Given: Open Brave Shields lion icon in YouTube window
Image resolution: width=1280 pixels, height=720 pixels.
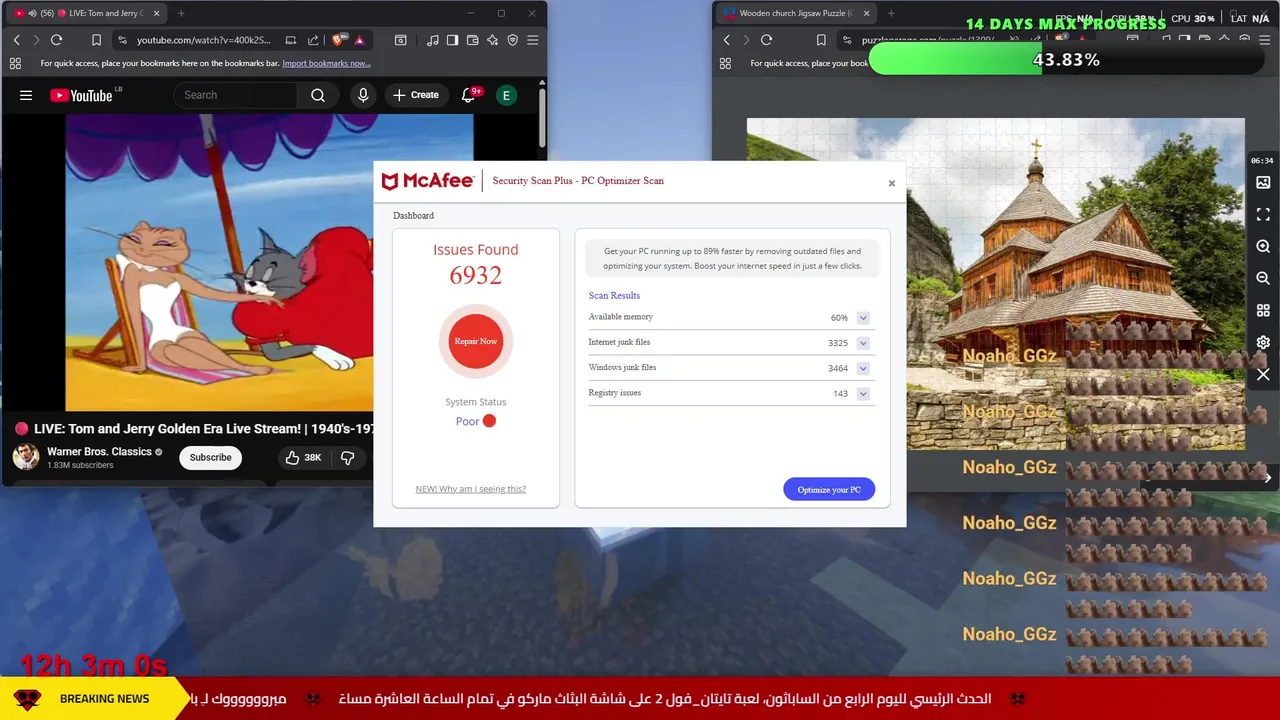Looking at the screenshot, I should point(339,40).
